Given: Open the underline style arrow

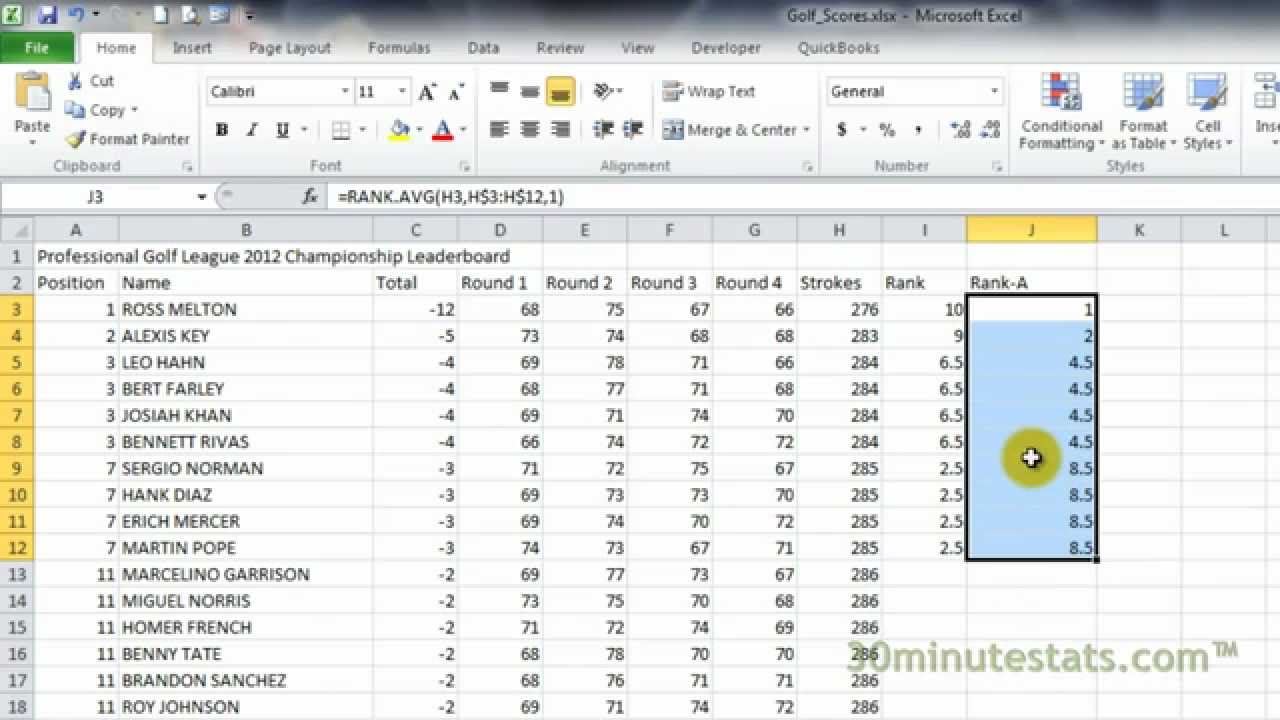Looking at the screenshot, I should click(302, 130).
